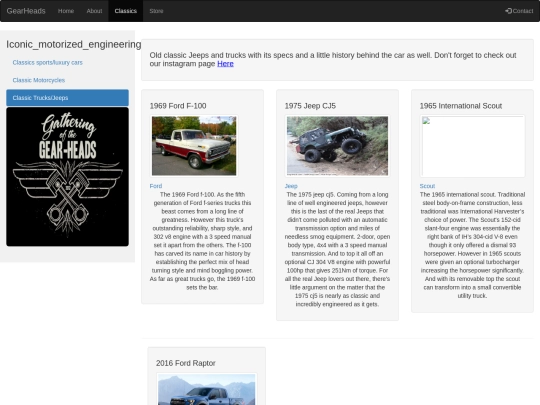The image size is (540, 405).
Task: Click the 1975 Jeep CJ5 heading
Action: (x=310, y=106)
